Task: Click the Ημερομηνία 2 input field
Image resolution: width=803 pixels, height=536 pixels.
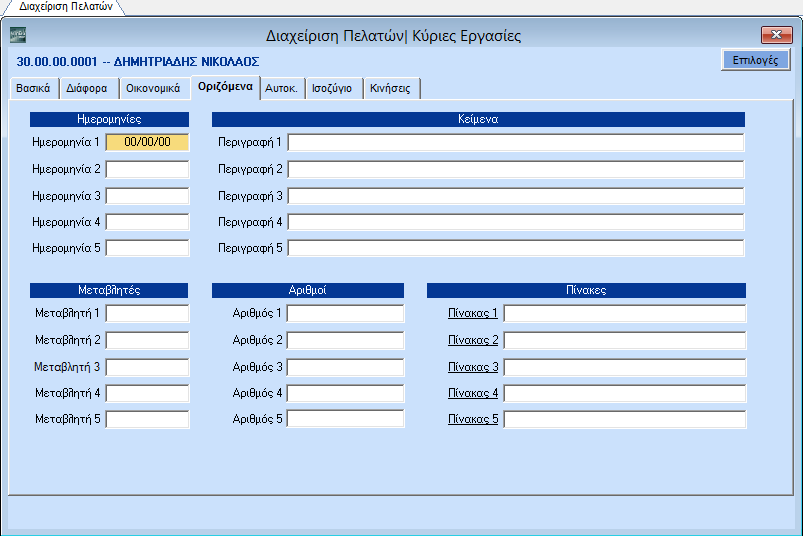Action: point(147,169)
